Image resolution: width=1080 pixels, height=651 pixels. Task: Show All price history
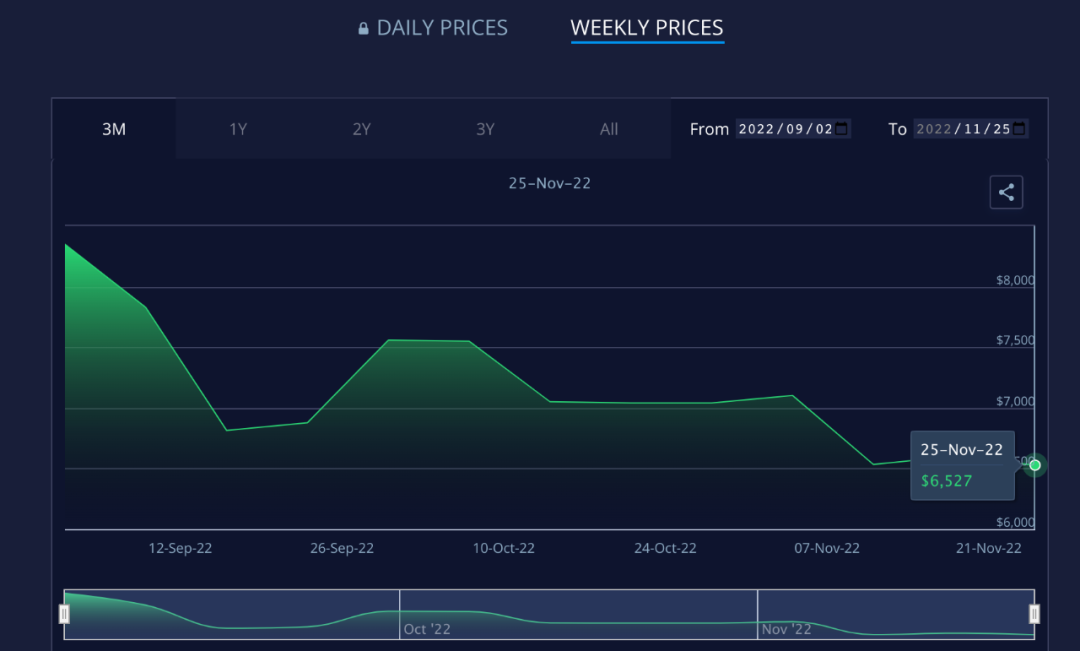(609, 129)
